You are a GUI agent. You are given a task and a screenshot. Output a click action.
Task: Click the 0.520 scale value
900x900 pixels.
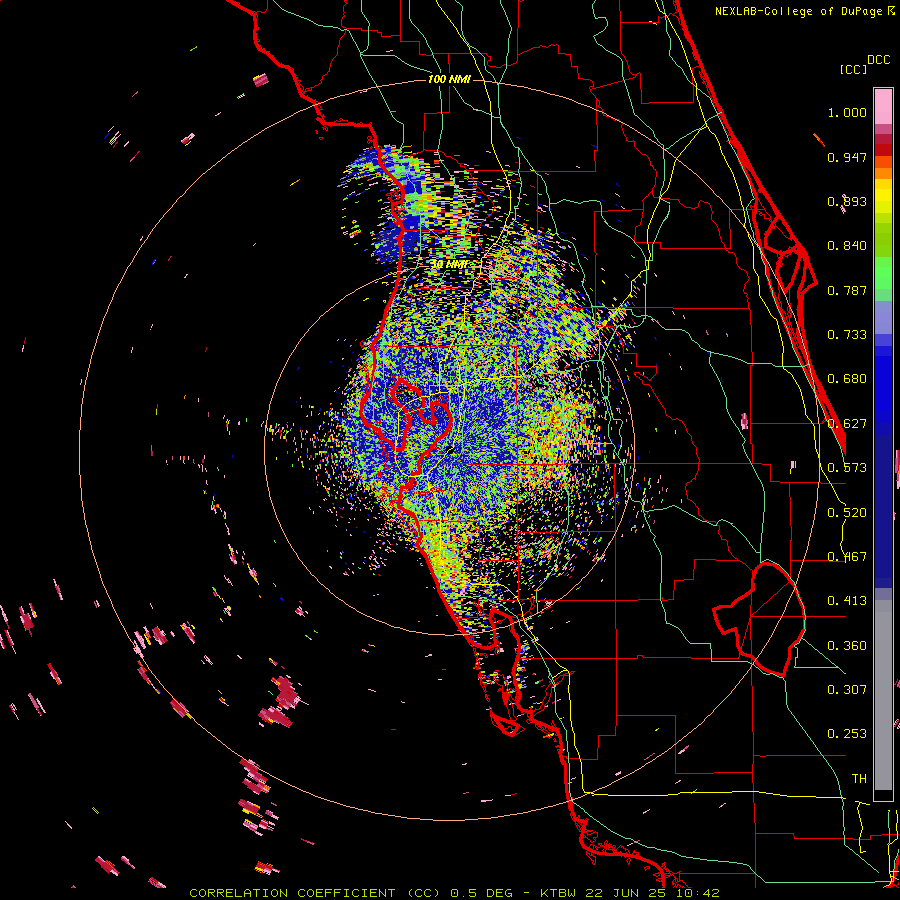pyautogui.click(x=847, y=513)
